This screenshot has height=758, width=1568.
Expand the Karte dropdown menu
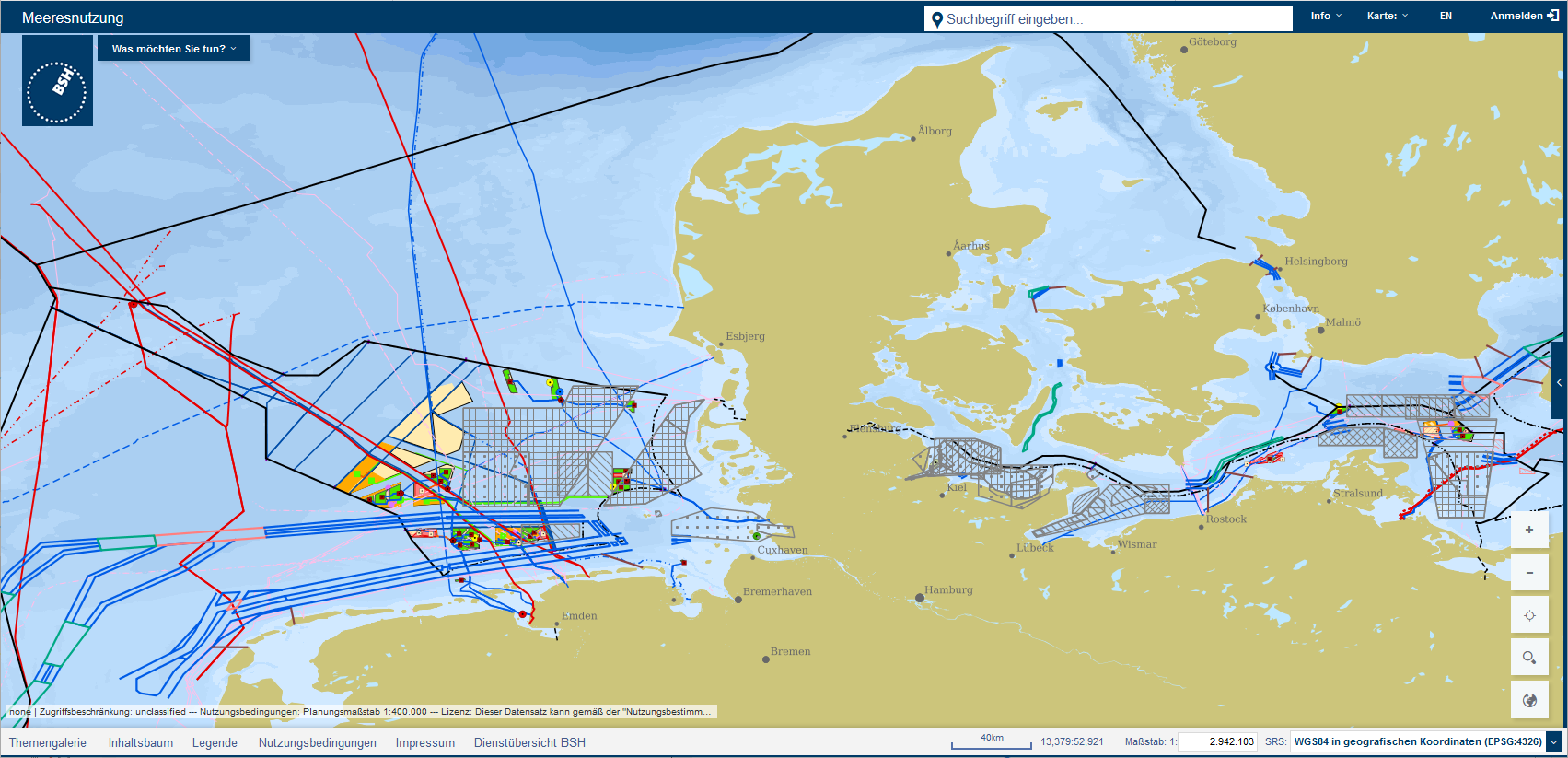click(x=1387, y=16)
